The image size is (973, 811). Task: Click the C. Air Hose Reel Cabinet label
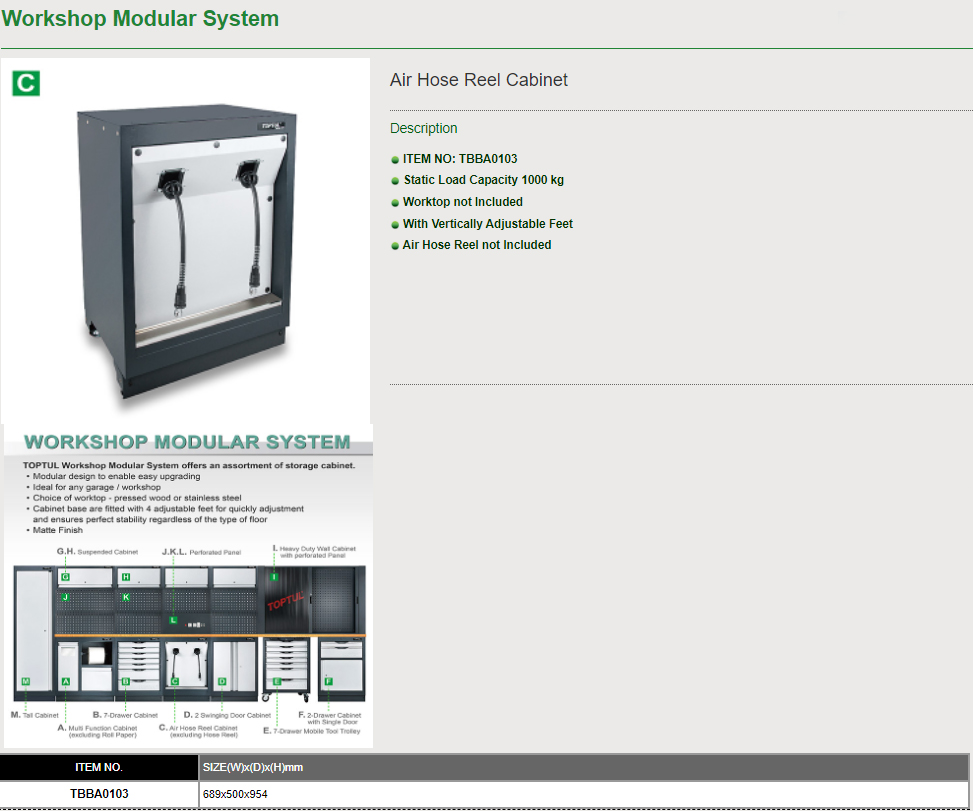(199, 731)
